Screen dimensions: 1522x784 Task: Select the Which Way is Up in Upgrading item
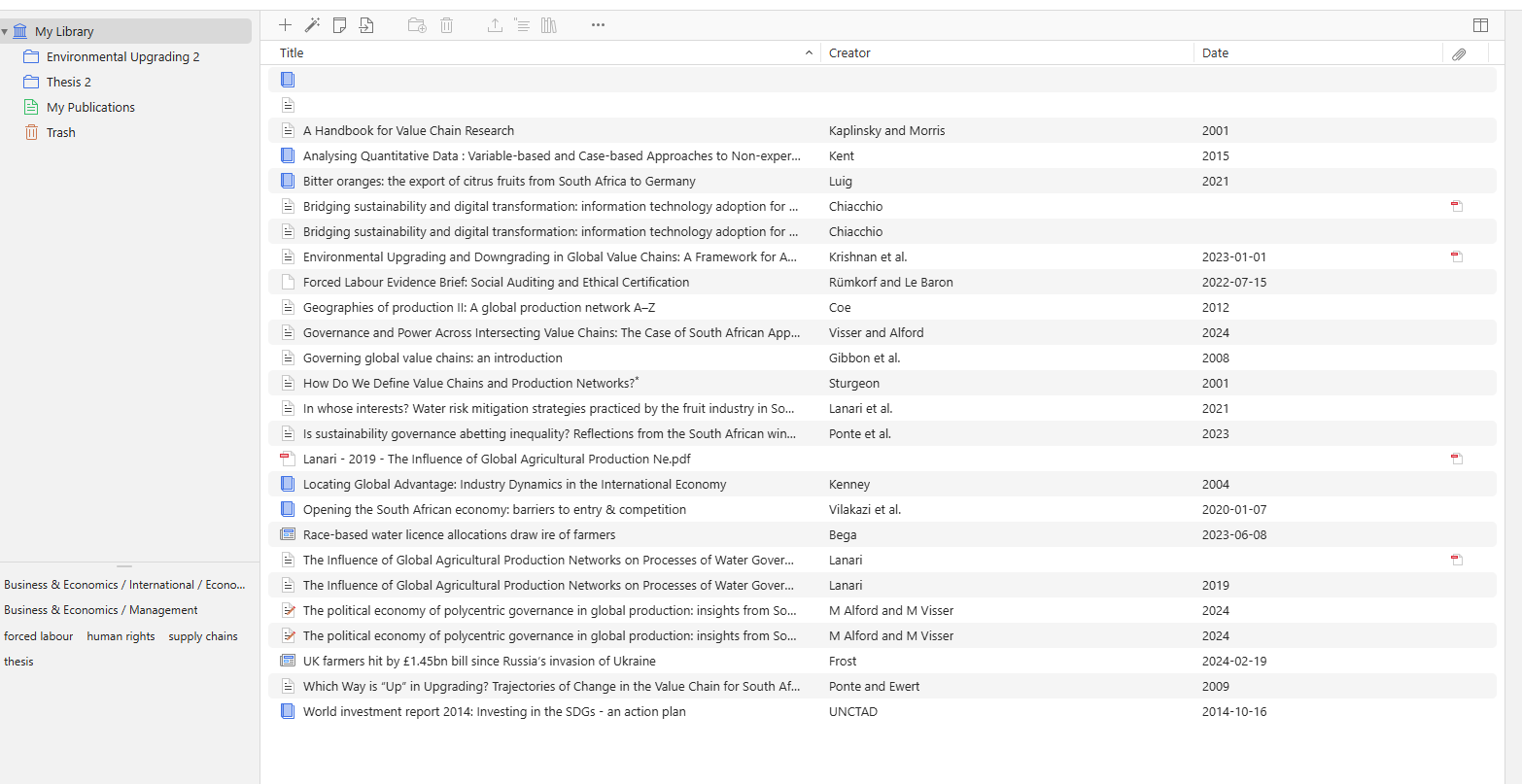(552, 686)
